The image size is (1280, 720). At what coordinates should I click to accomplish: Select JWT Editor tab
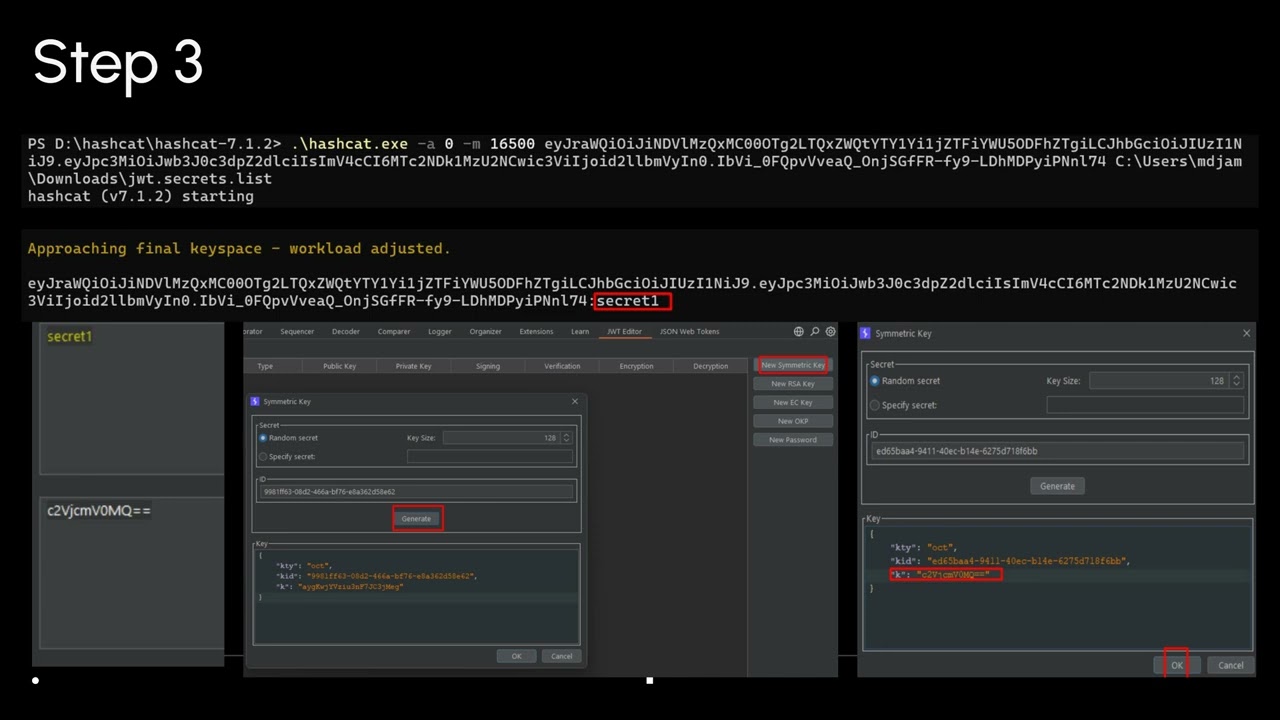click(625, 332)
